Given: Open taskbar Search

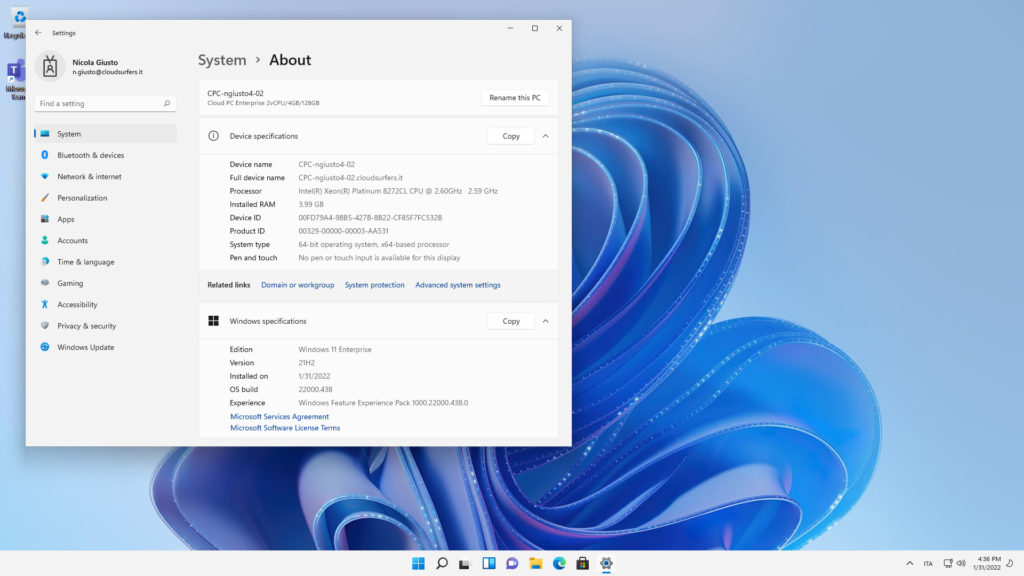Looking at the screenshot, I should [x=441, y=563].
